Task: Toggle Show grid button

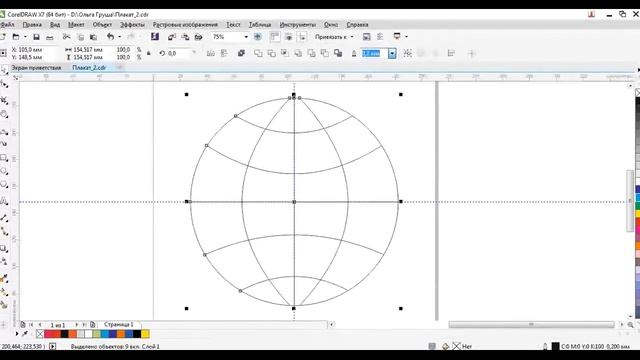Action: [x=289, y=37]
